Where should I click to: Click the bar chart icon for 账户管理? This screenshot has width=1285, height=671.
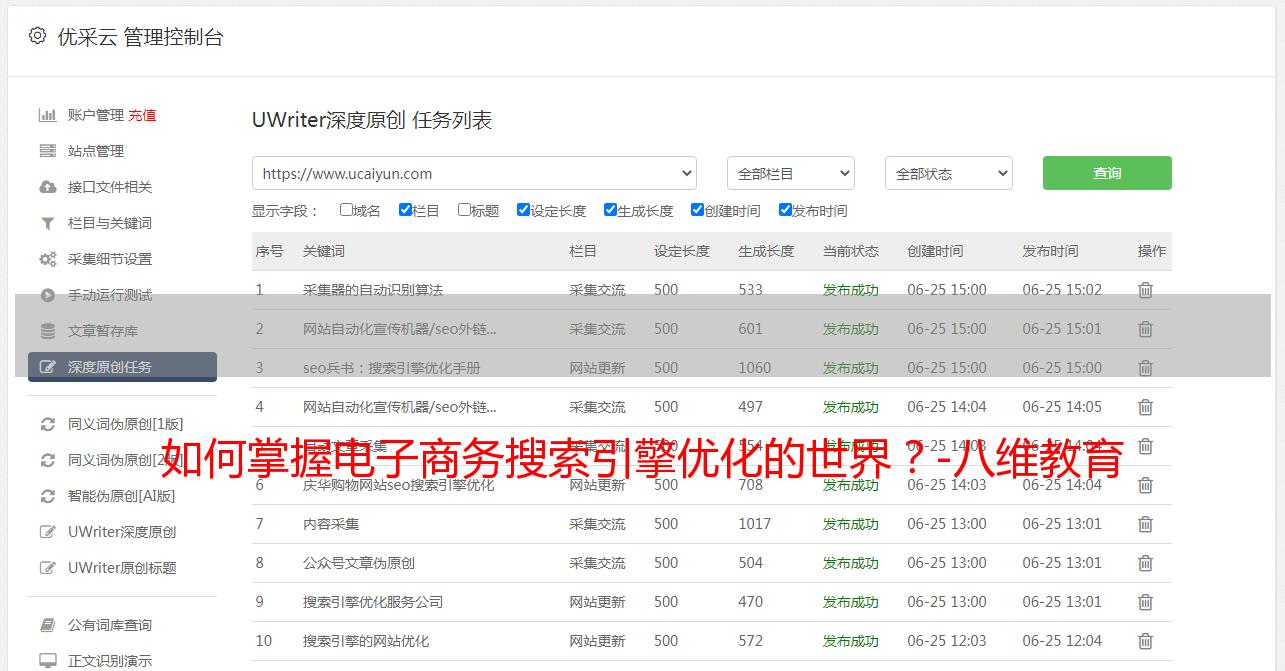pos(47,115)
